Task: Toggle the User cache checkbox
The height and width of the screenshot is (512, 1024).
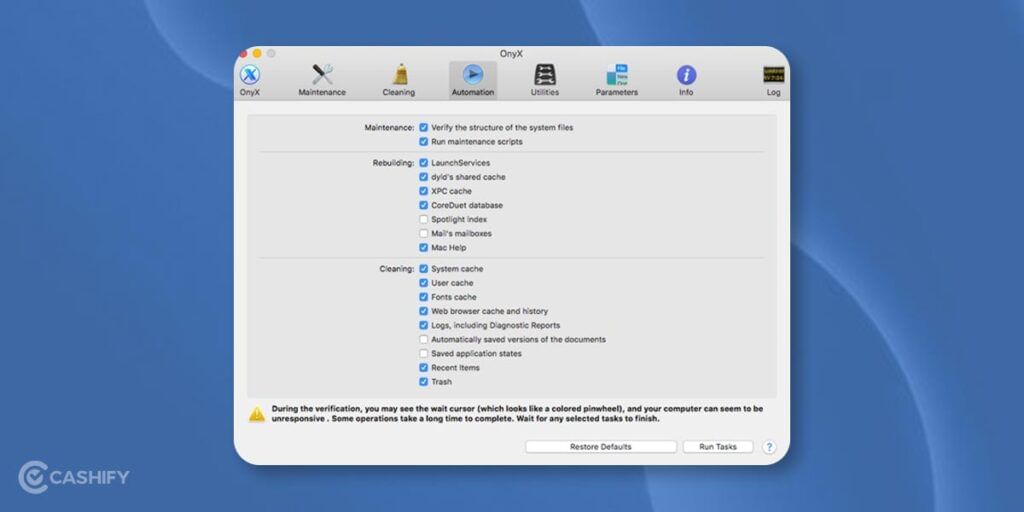Action: pyautogui.click(x=424, y=283)
